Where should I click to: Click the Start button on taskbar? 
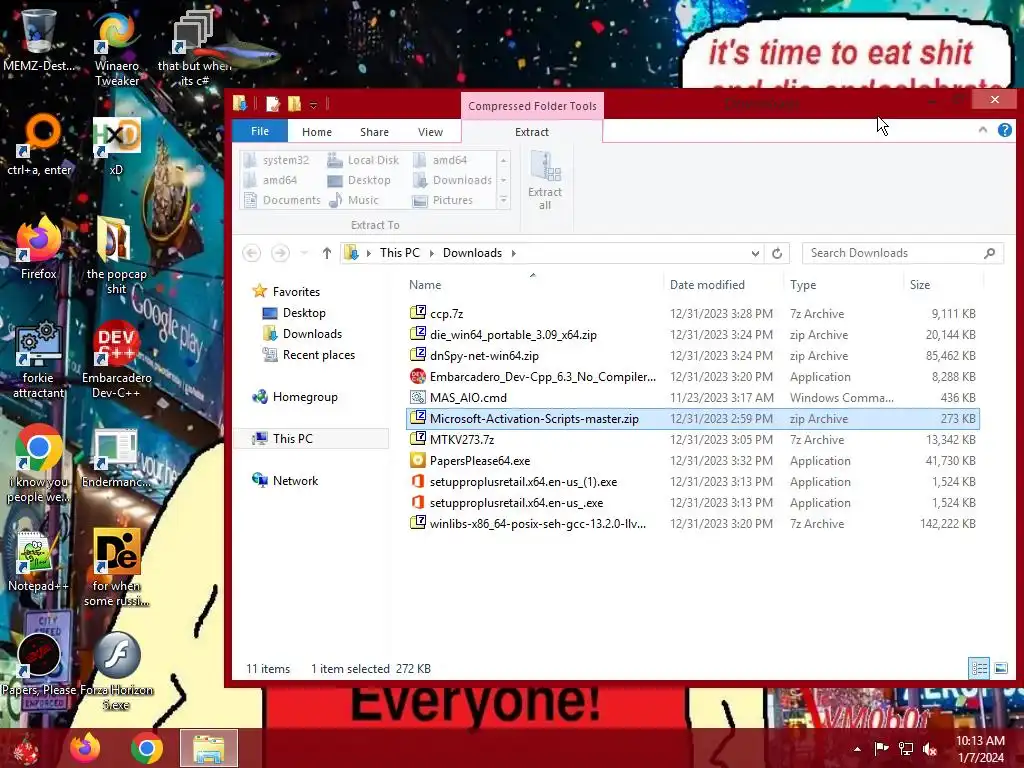(26, 749)
